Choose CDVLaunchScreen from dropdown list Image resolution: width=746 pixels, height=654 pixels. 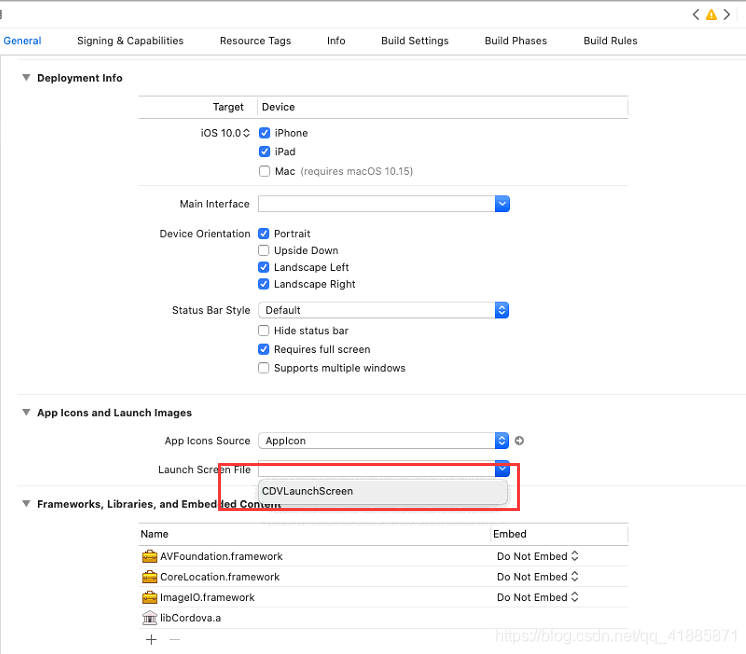(x=383, y=491)
